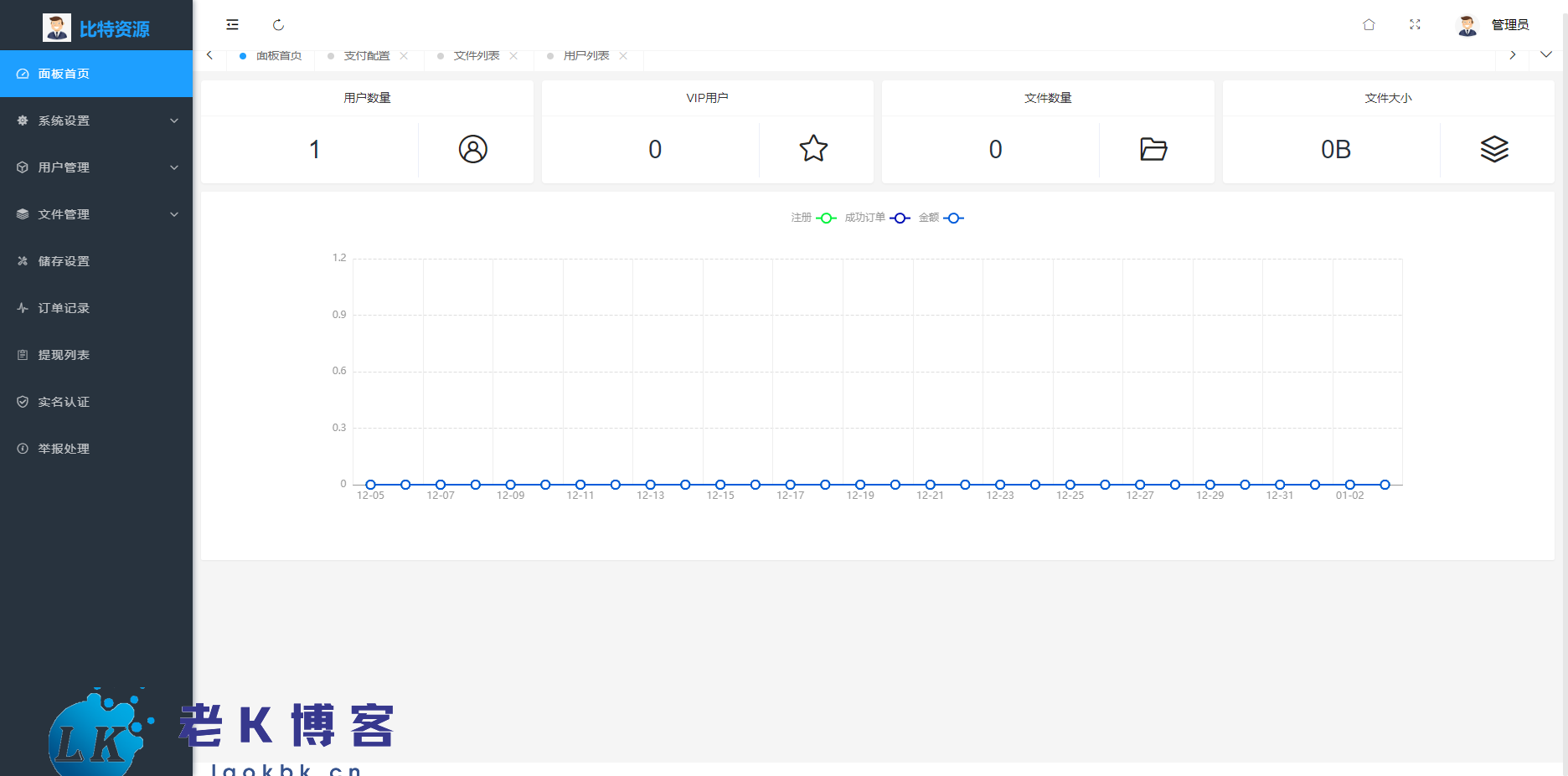Open 订单记录 from the sidebar
The image size is (1568, 776).
(64, 308)
